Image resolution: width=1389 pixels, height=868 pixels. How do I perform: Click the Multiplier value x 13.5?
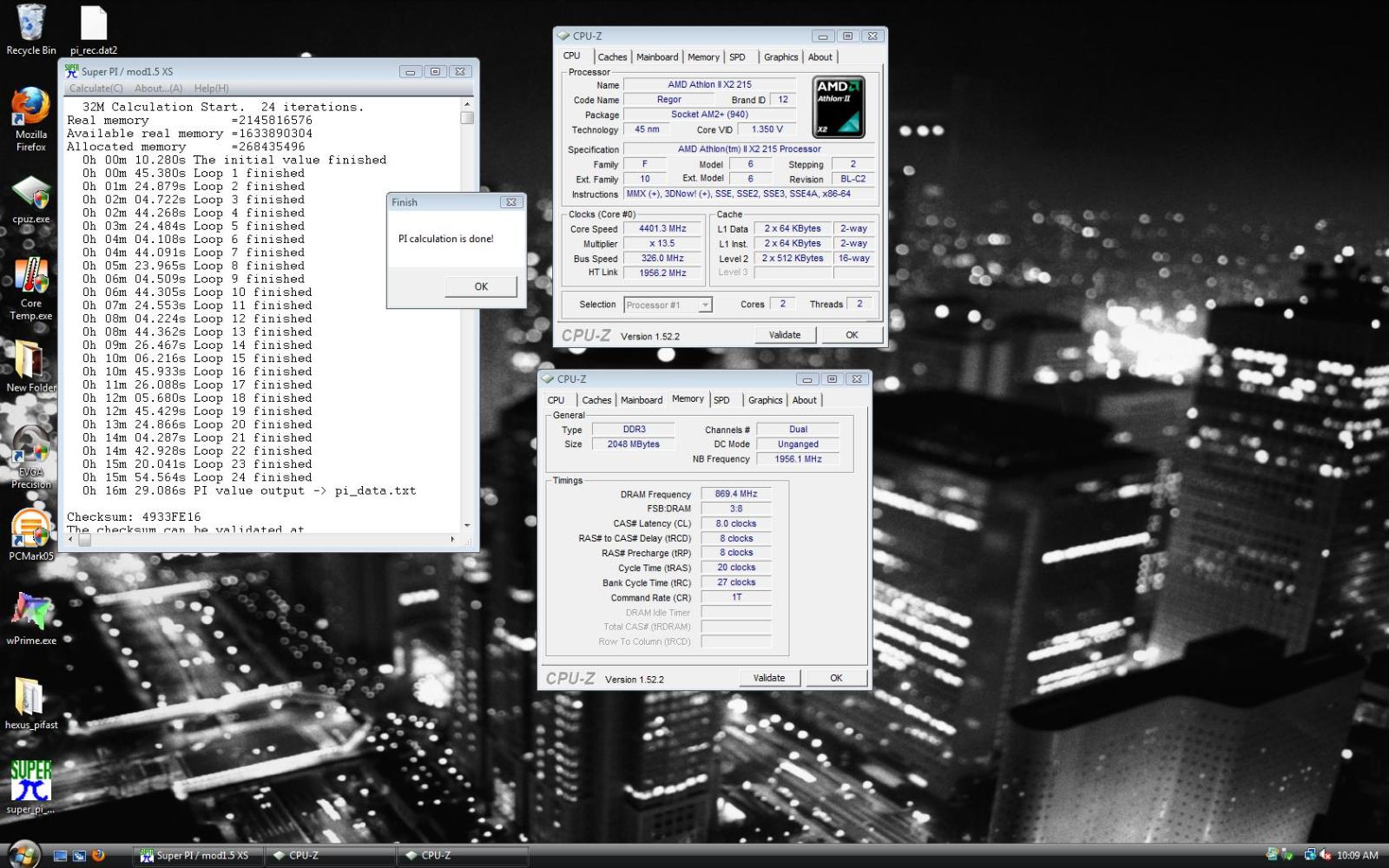pyautogui.click(x=662, y=244)
